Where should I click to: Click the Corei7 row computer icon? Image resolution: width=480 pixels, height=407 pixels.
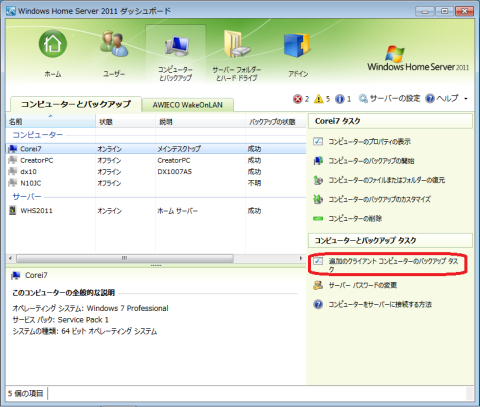13,149
